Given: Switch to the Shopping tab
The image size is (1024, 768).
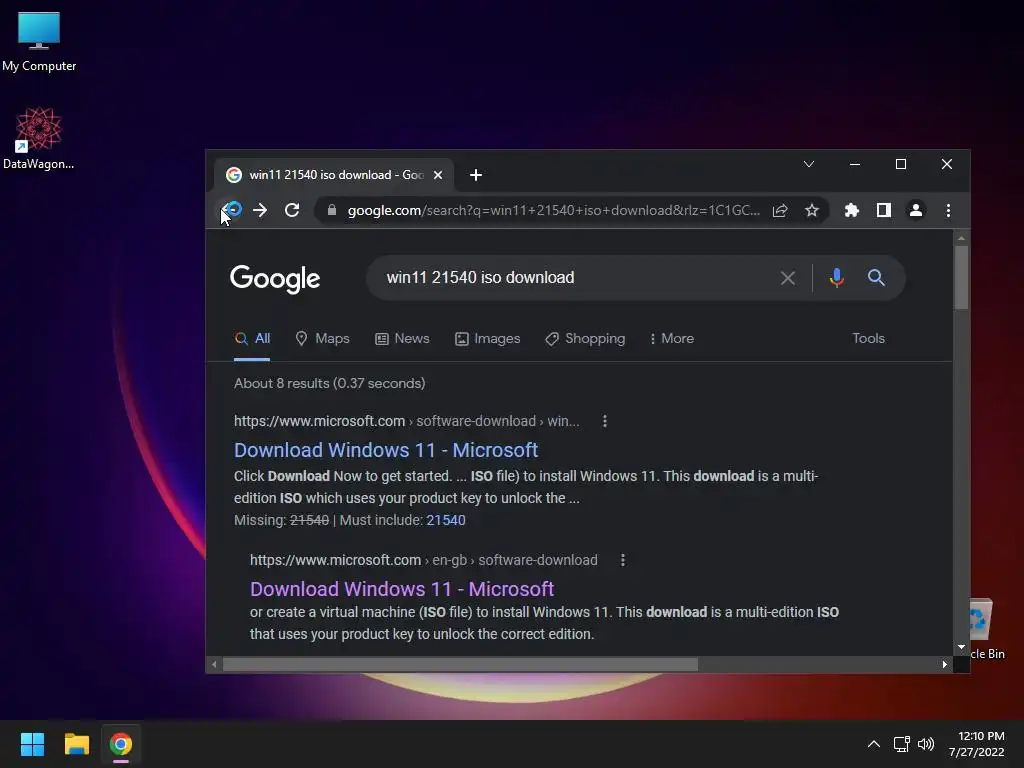Looking at the screenshot, I should click(x=585, y=338).
